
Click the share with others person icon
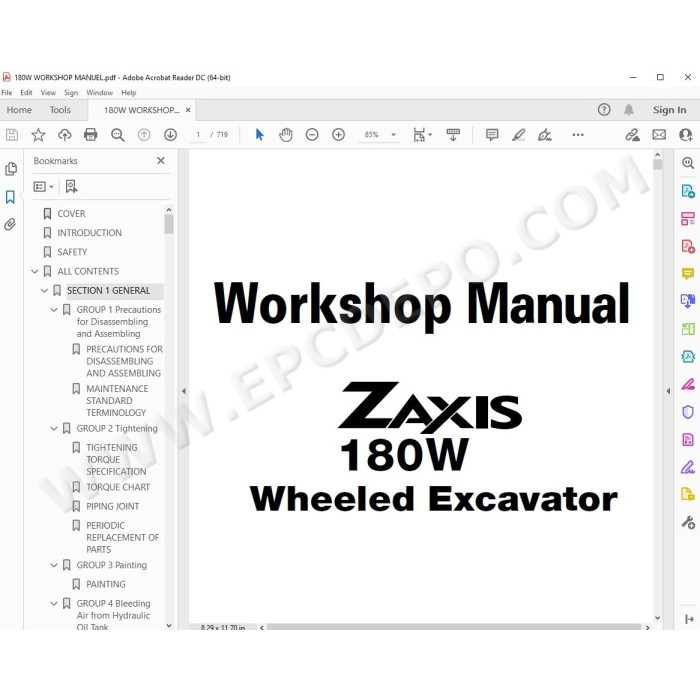tap(685, 135)
